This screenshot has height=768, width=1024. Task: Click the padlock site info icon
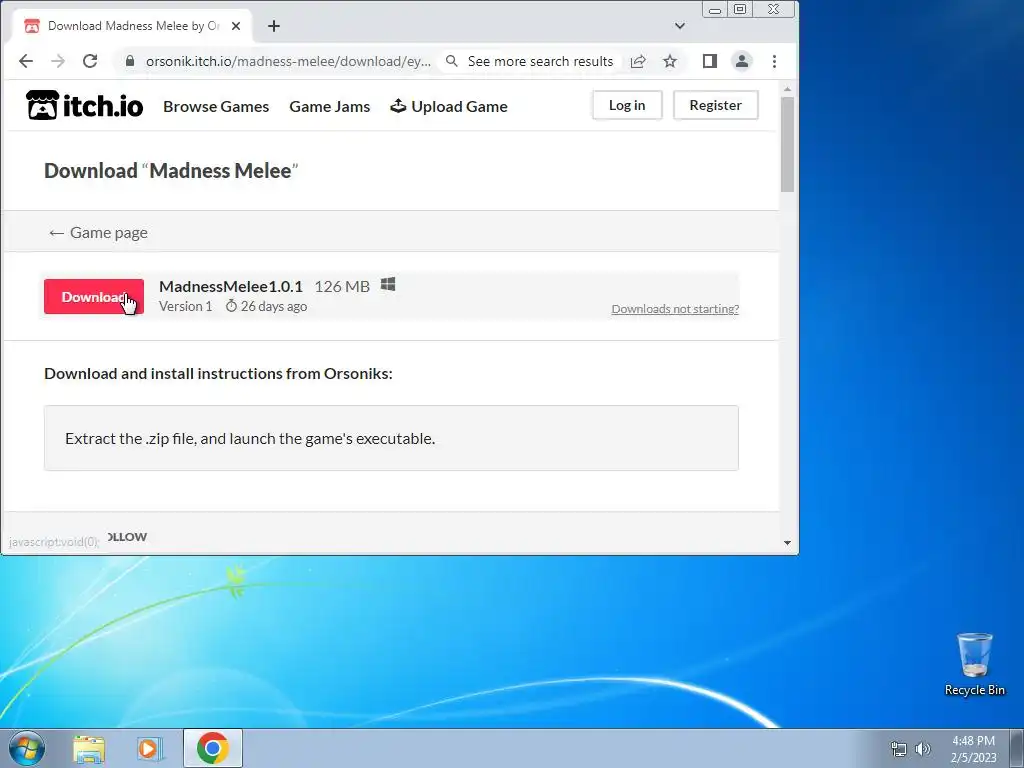tap(130, 61)
